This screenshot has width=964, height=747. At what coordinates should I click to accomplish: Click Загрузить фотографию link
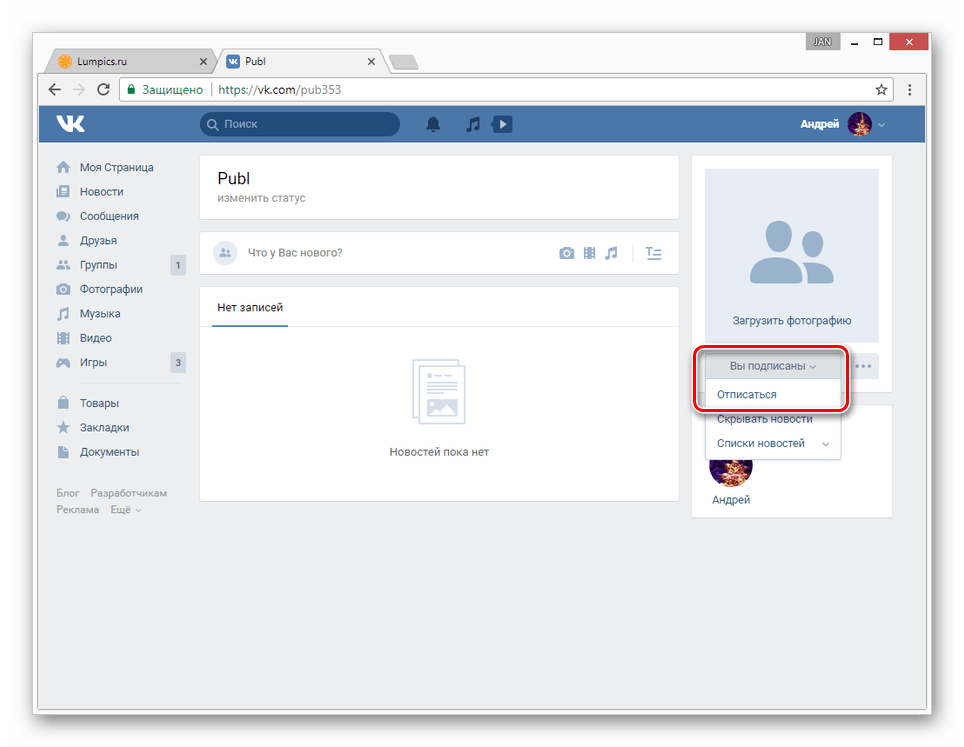click(x=791, y=320)
